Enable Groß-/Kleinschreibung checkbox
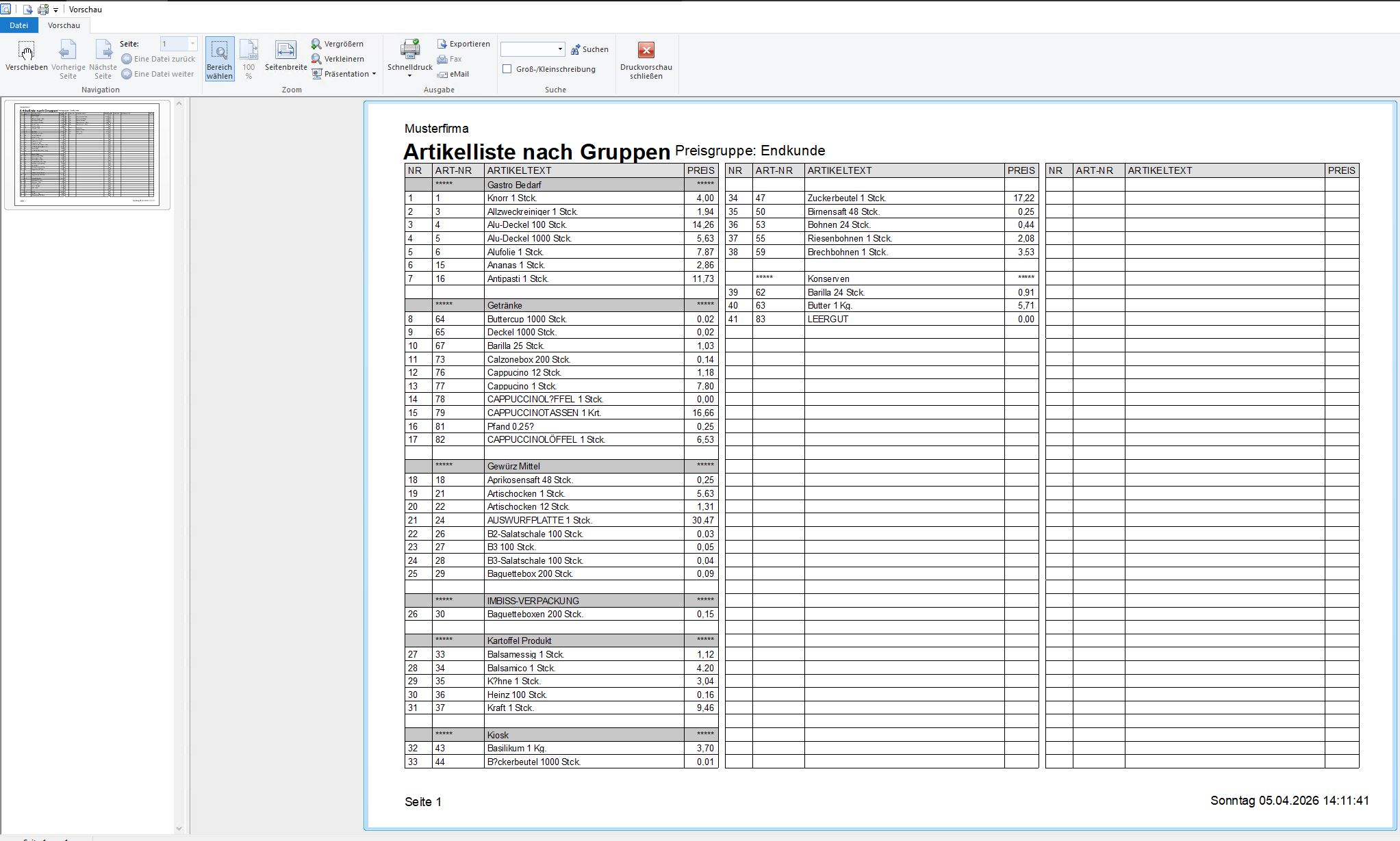 pos(507,69)
